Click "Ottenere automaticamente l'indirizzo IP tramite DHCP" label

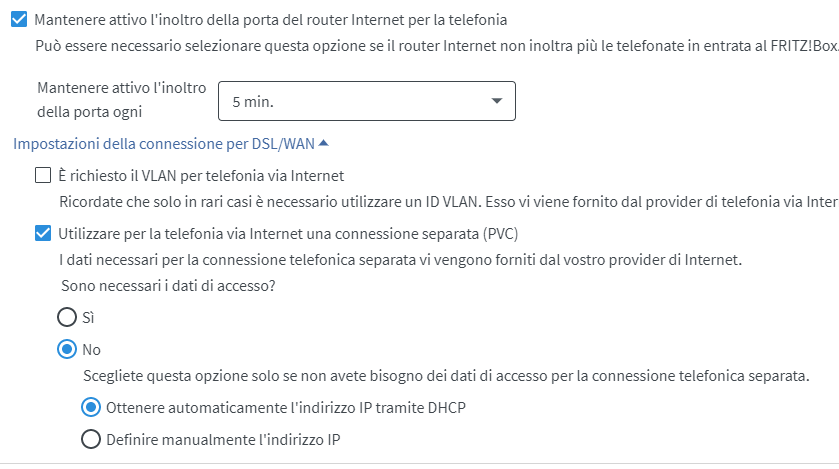(x=286, y=407)
